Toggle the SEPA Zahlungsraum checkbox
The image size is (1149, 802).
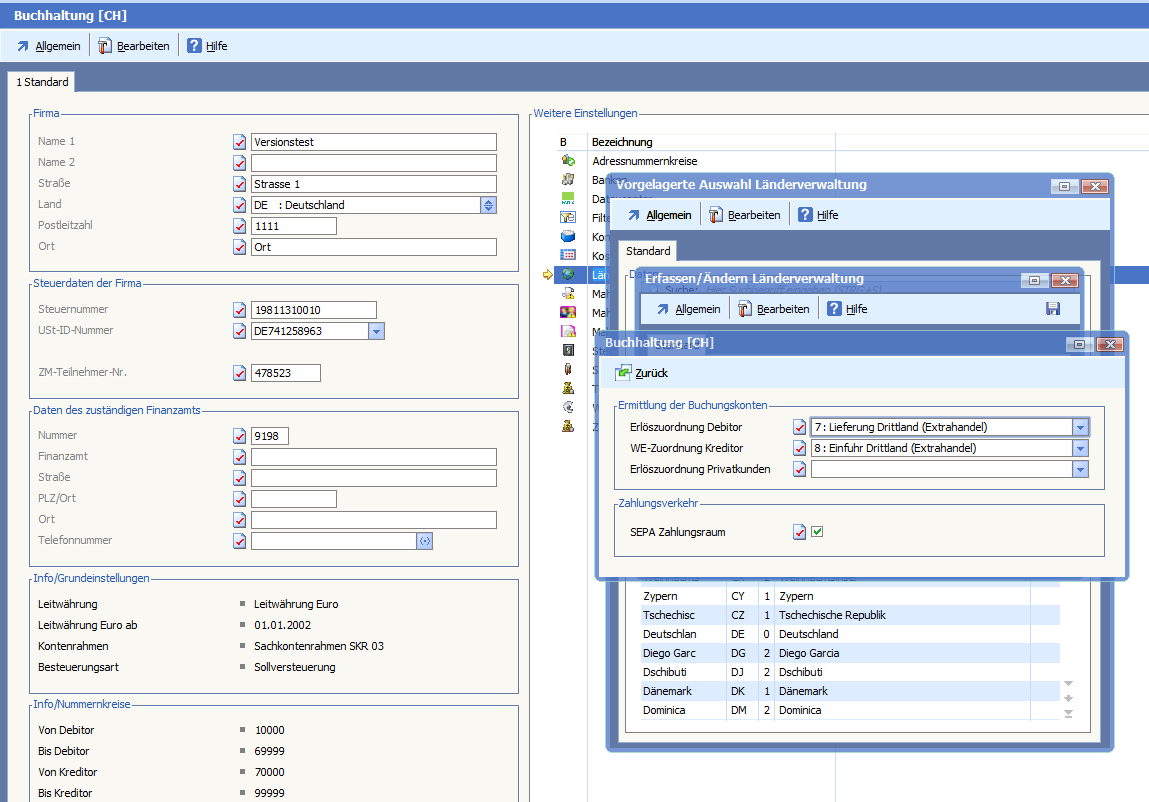point(817,533)
